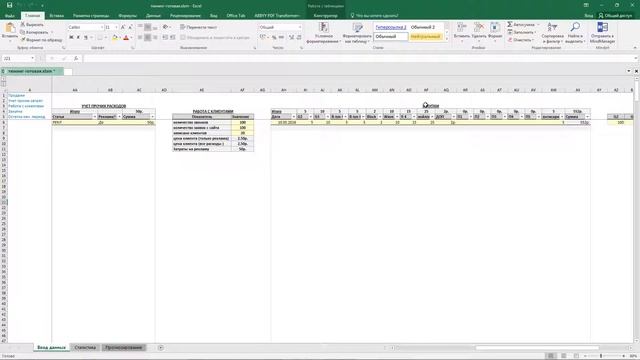
Task: Toggle center horizontal alignment
Action: coord(148,38)
